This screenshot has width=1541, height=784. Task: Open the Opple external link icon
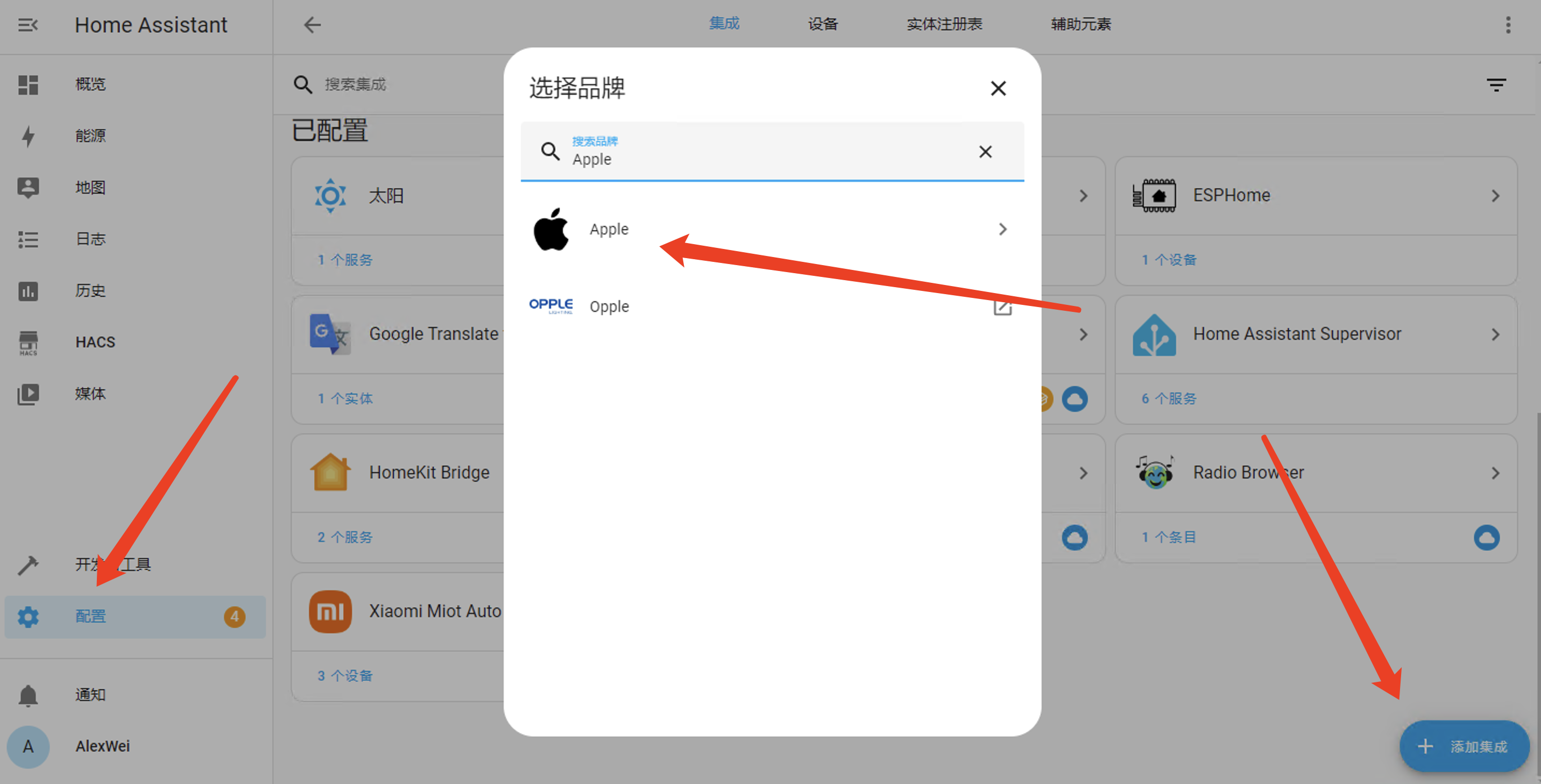click(x=1002, y=308)
